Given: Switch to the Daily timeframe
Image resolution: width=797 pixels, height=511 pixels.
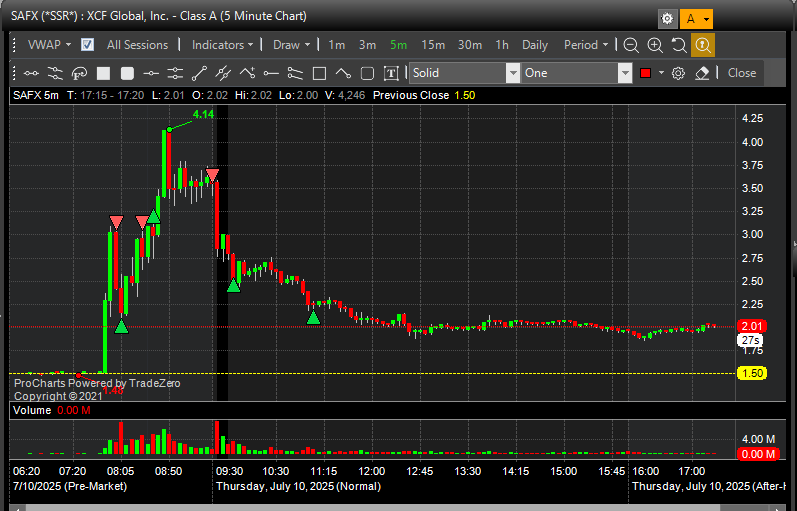Looking at the screenshot, I should (535, 45).
